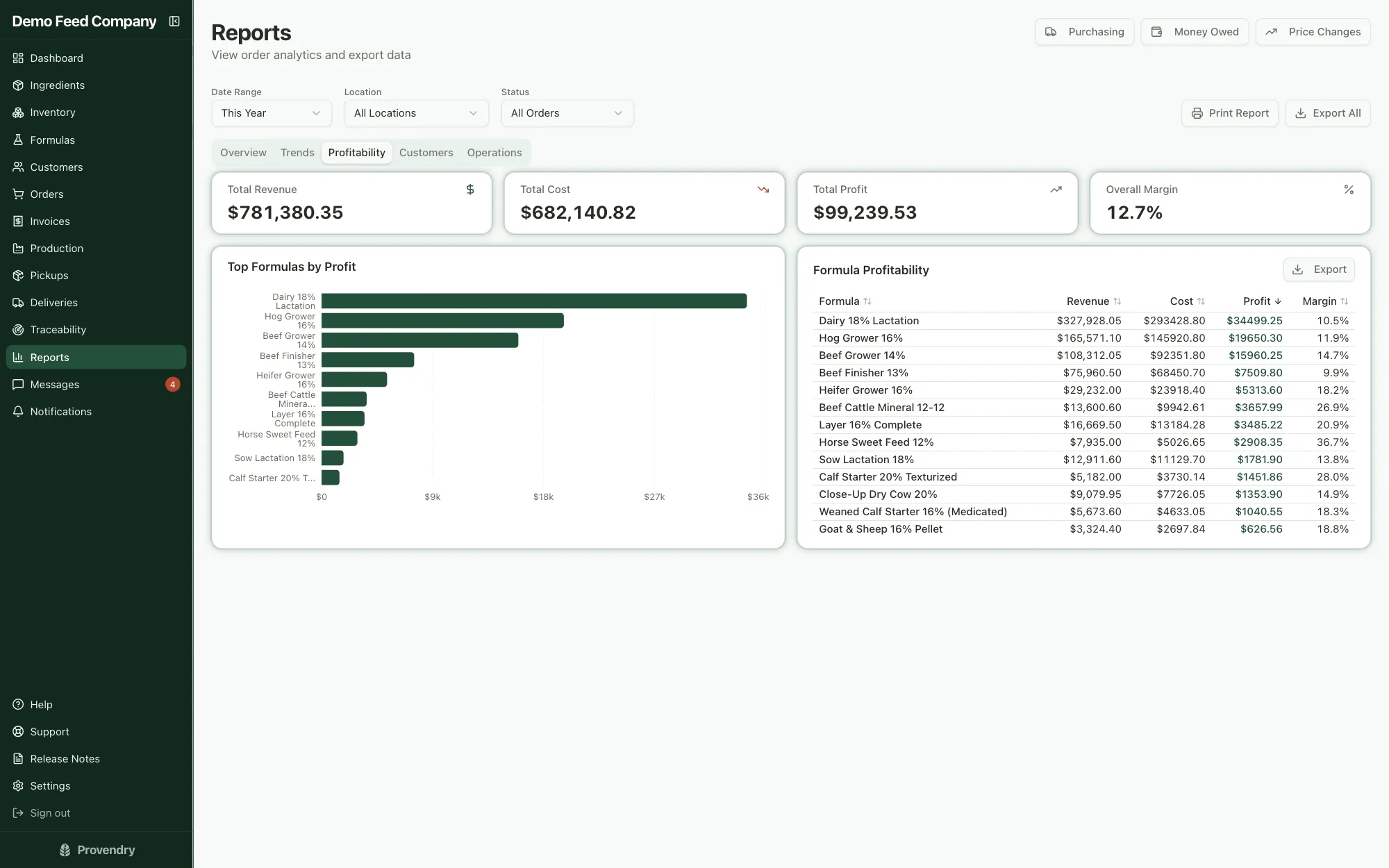Click the Heifer Grower 16% chart bar

point(354,379)
